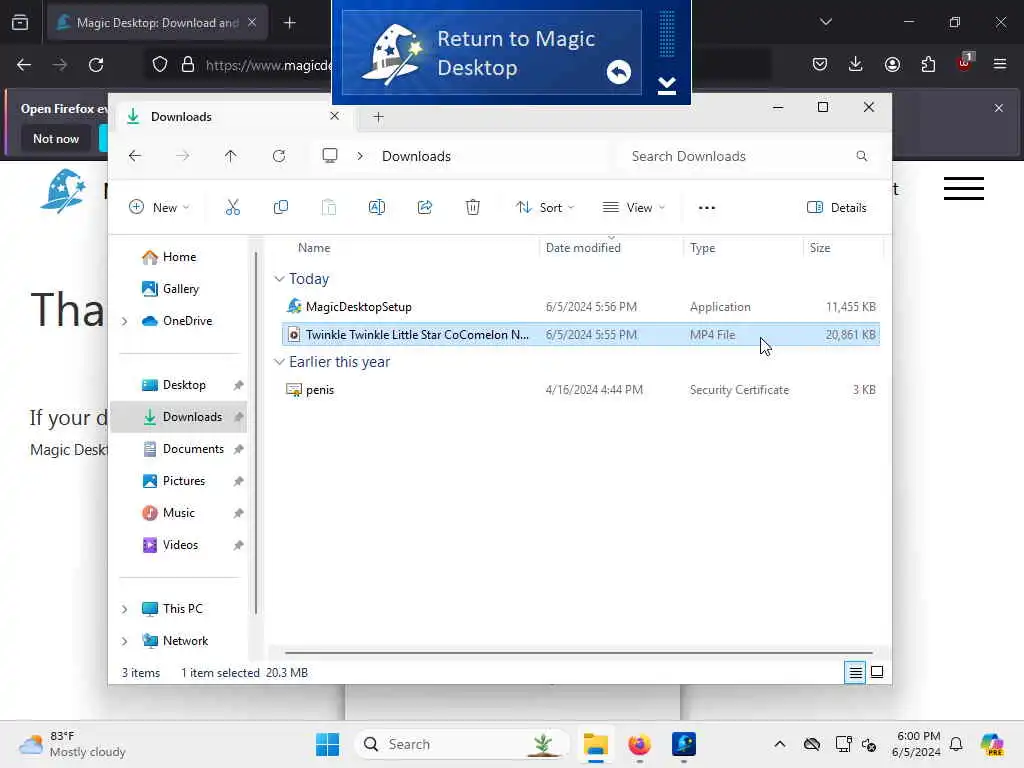The width and height of the screenshot is (1024, 768).
Task: Click the search magnifier in Search Downloads
Action: tap(861, 156)
